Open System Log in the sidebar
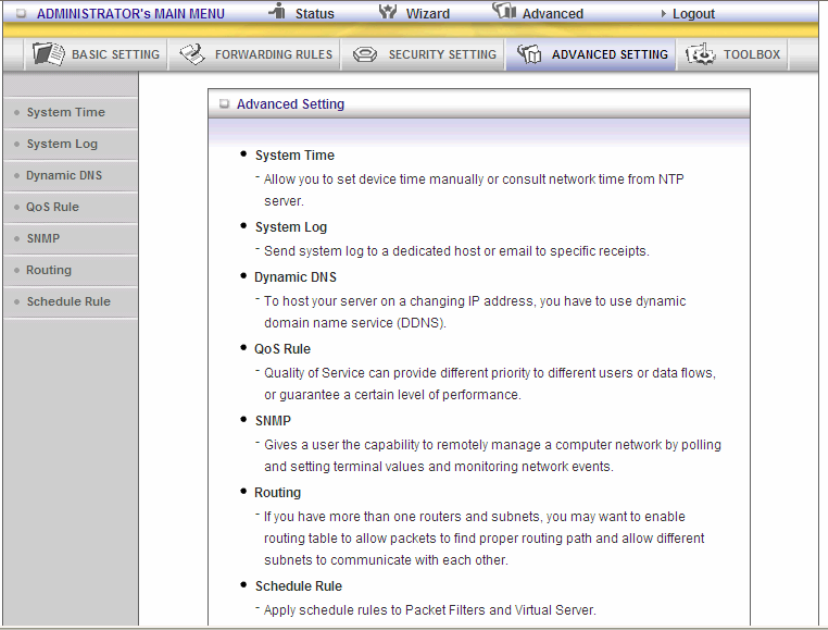The height and width of the screenshot is (630, 828). click(70, 144)
